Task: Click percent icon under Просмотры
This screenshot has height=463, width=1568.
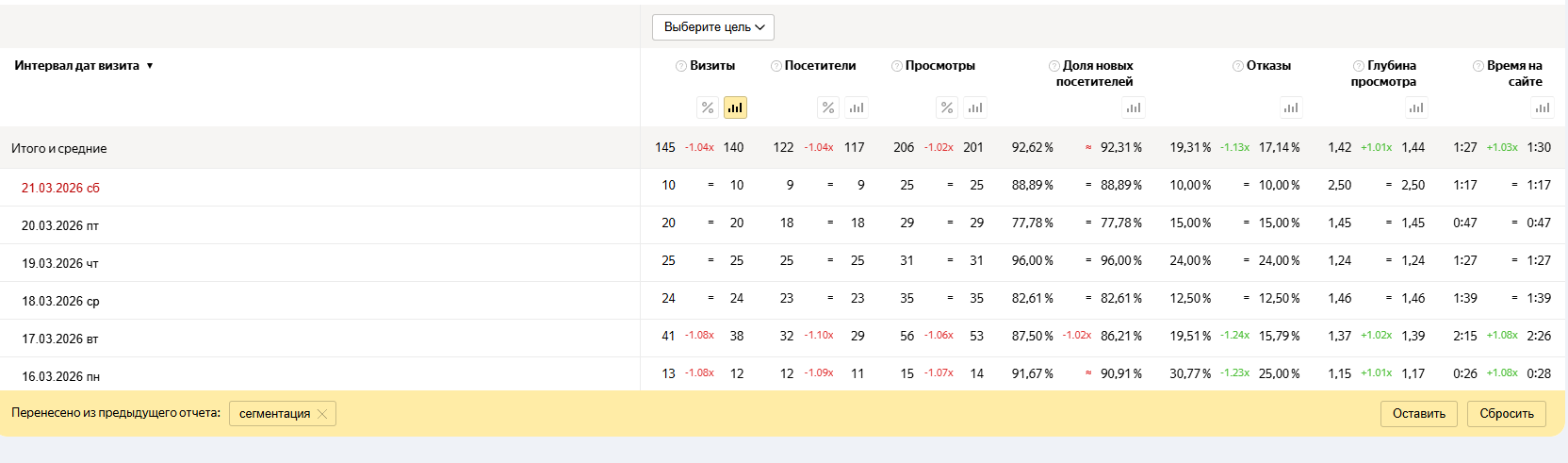Action: click(x=947, y=107)
